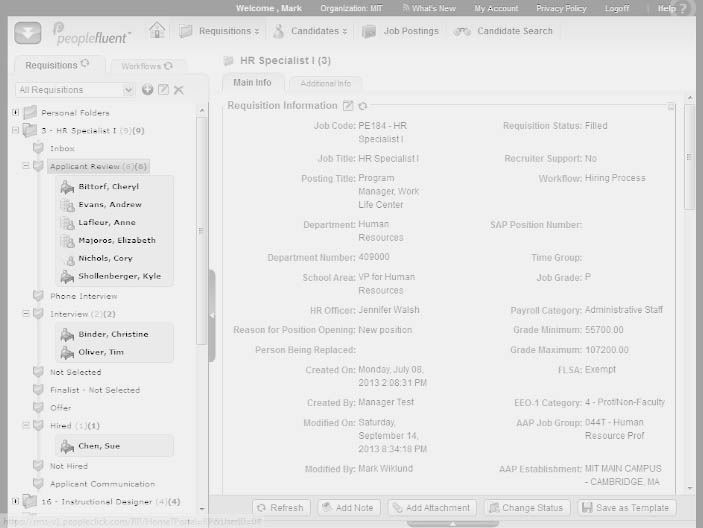Screen dimensions: 703x528
Task: Expand the Personal Folders tree node
Action: (x=16, y=112)
